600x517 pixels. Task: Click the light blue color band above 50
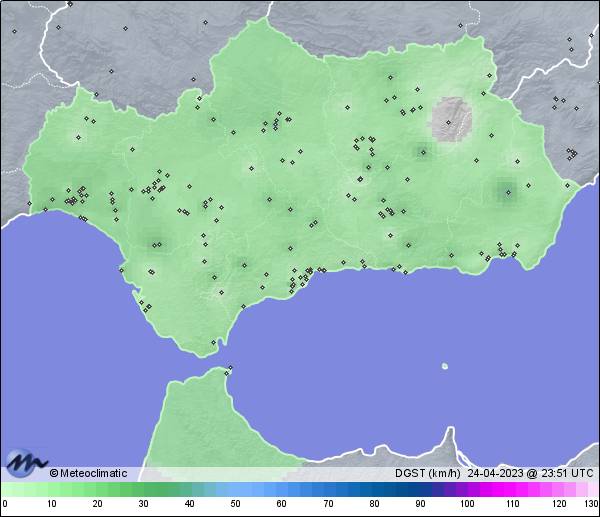[x=235, y=489]
